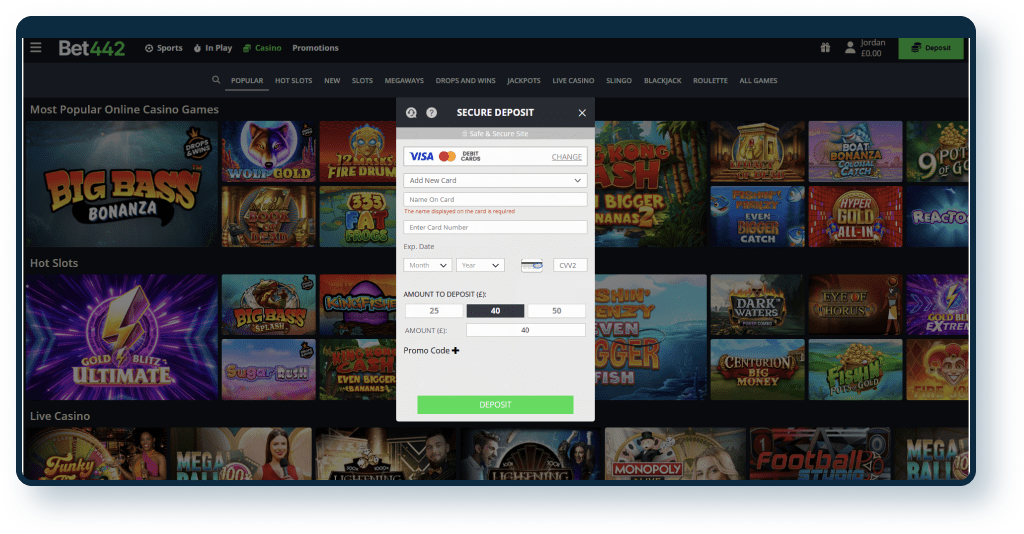Open Promotions page

[x=315, y=48]
